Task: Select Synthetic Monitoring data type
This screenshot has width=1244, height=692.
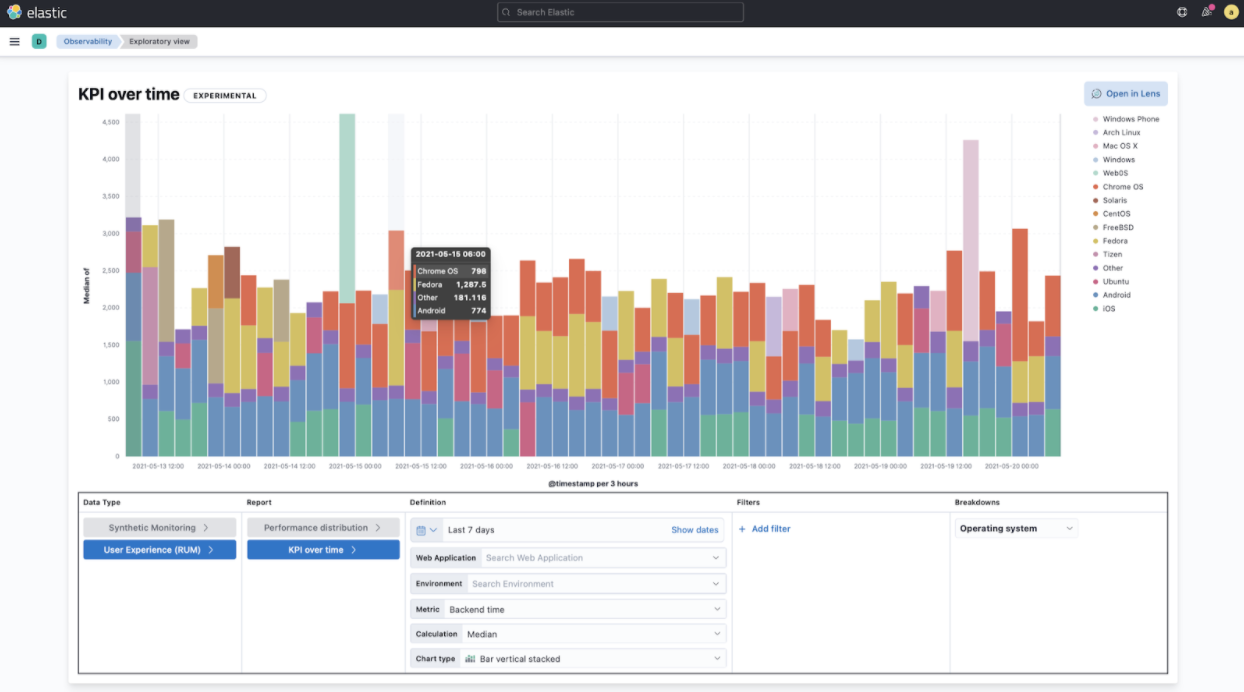Action: pos(160,527)
